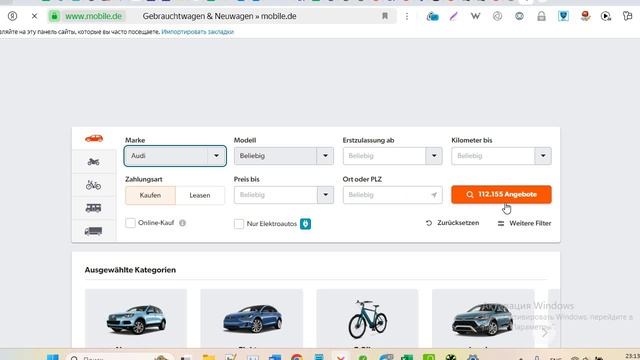Click the play-circle extension icon
The image size is (640, 360).
pos(606,16)
